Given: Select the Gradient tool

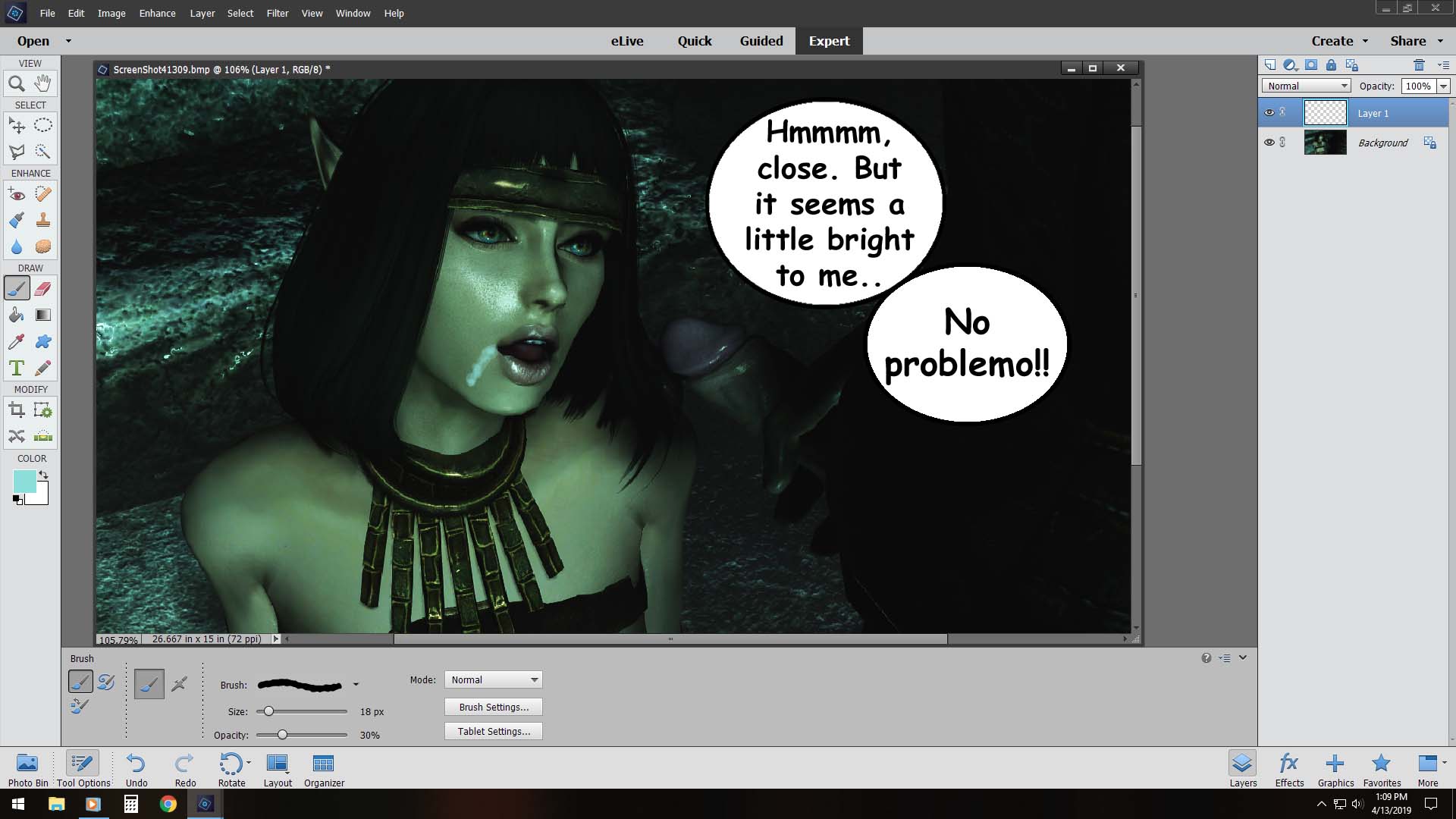Looking at the screenshot, I should tap(43, 315).
